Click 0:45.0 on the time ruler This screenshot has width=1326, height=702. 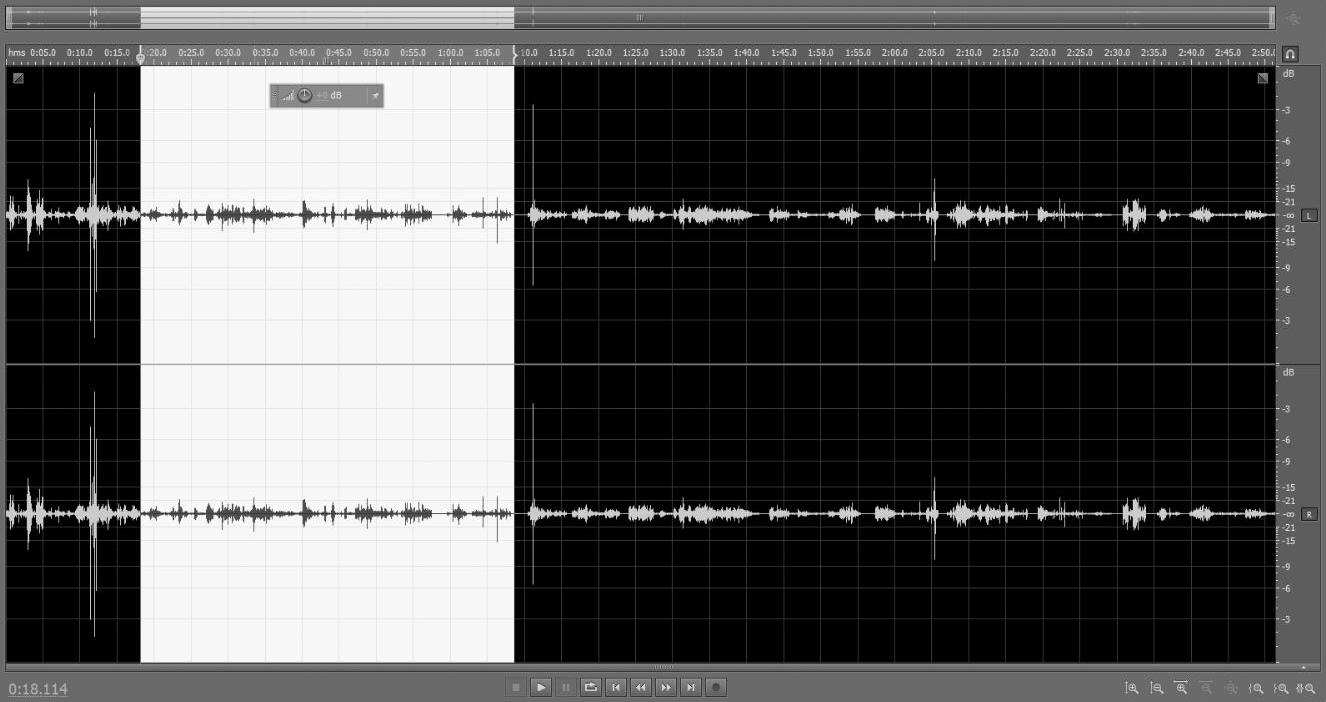[x=339, y=52]
